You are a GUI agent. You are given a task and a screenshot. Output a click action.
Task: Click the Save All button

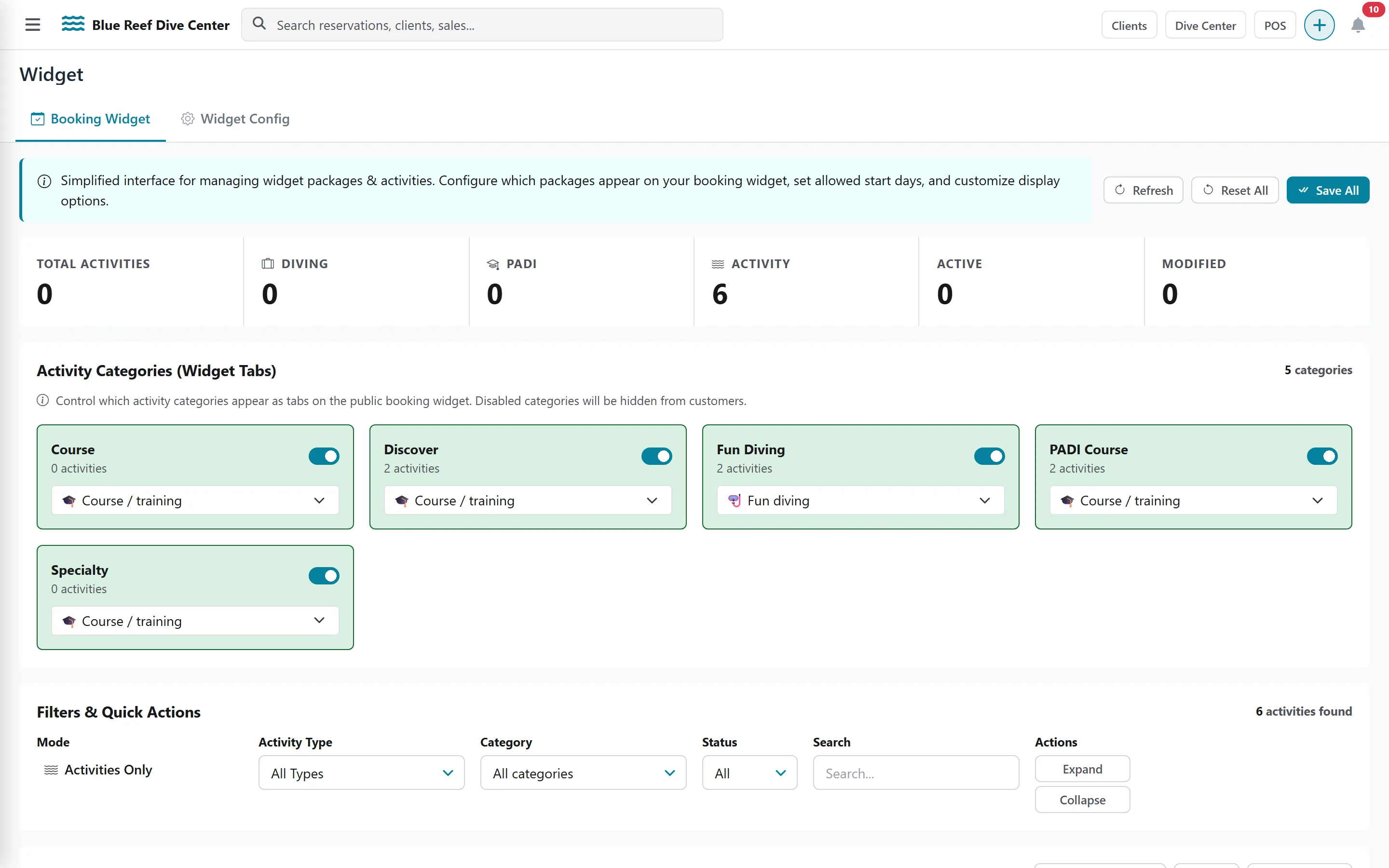[1328, 190]
